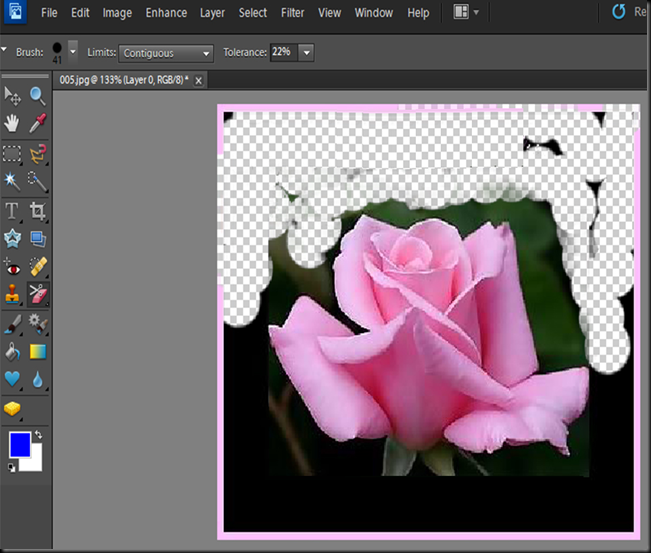Screen dimensions: 651x553
Task: Click the Photoshop Elements application icon
Action: click(x=15, y=12)
